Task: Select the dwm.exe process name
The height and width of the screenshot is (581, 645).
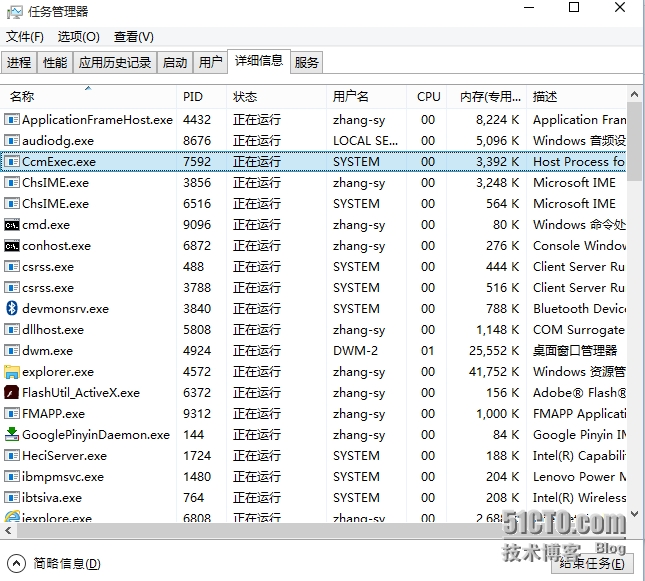Action: [47, 351]
